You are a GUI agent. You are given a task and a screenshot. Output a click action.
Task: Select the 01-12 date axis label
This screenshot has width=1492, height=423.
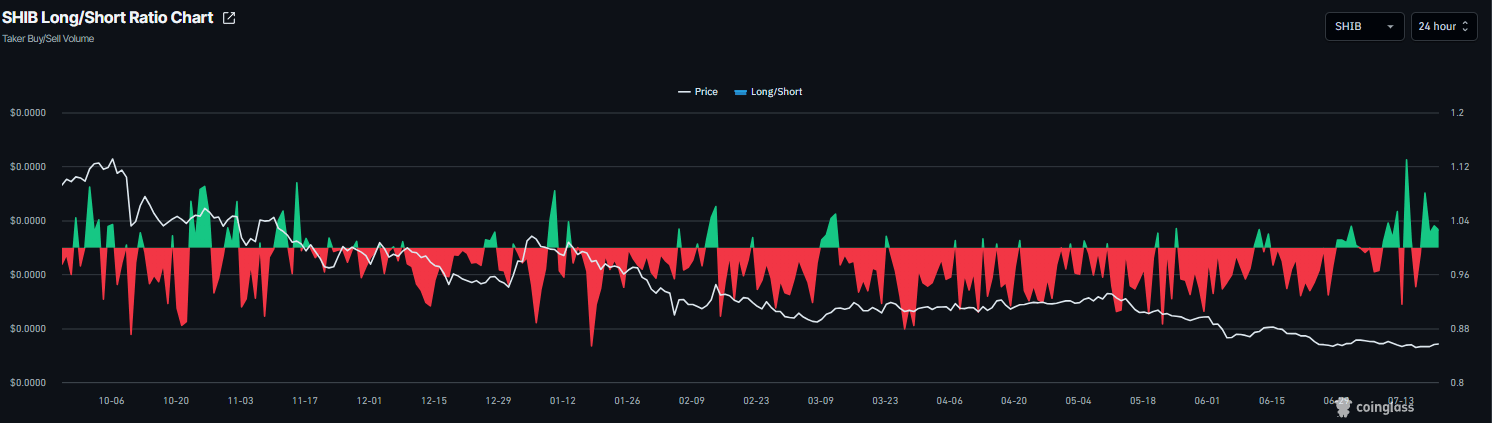[563, 400]
